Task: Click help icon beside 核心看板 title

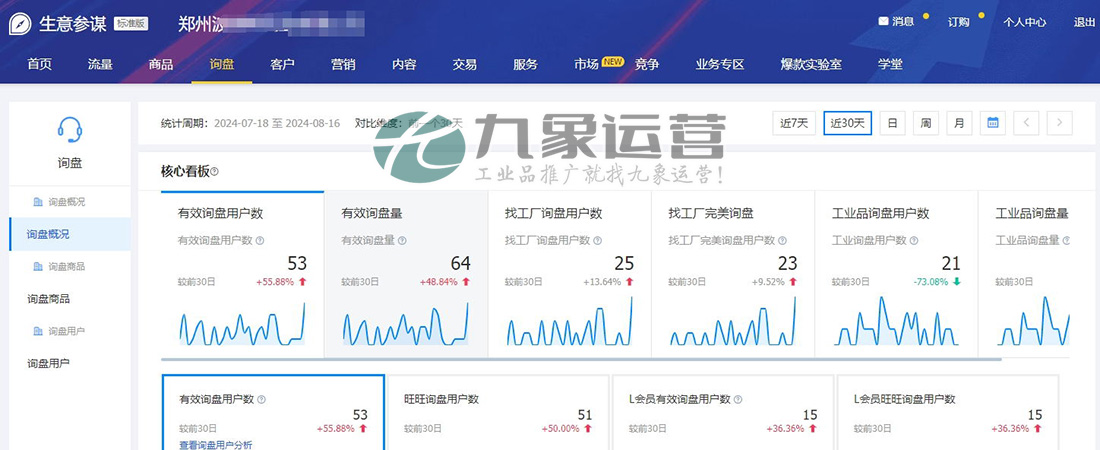Action: pyautogui.click(x=215, y=172)
